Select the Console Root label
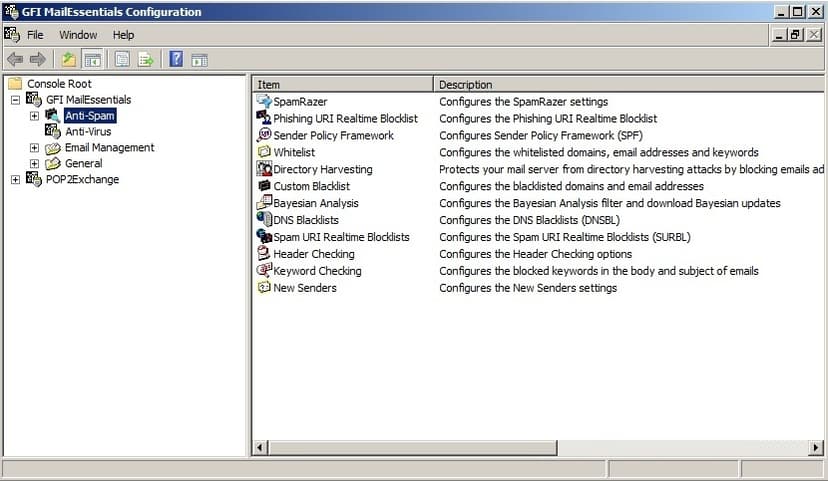The image size is (828, 481). click(x=59, y=83)
